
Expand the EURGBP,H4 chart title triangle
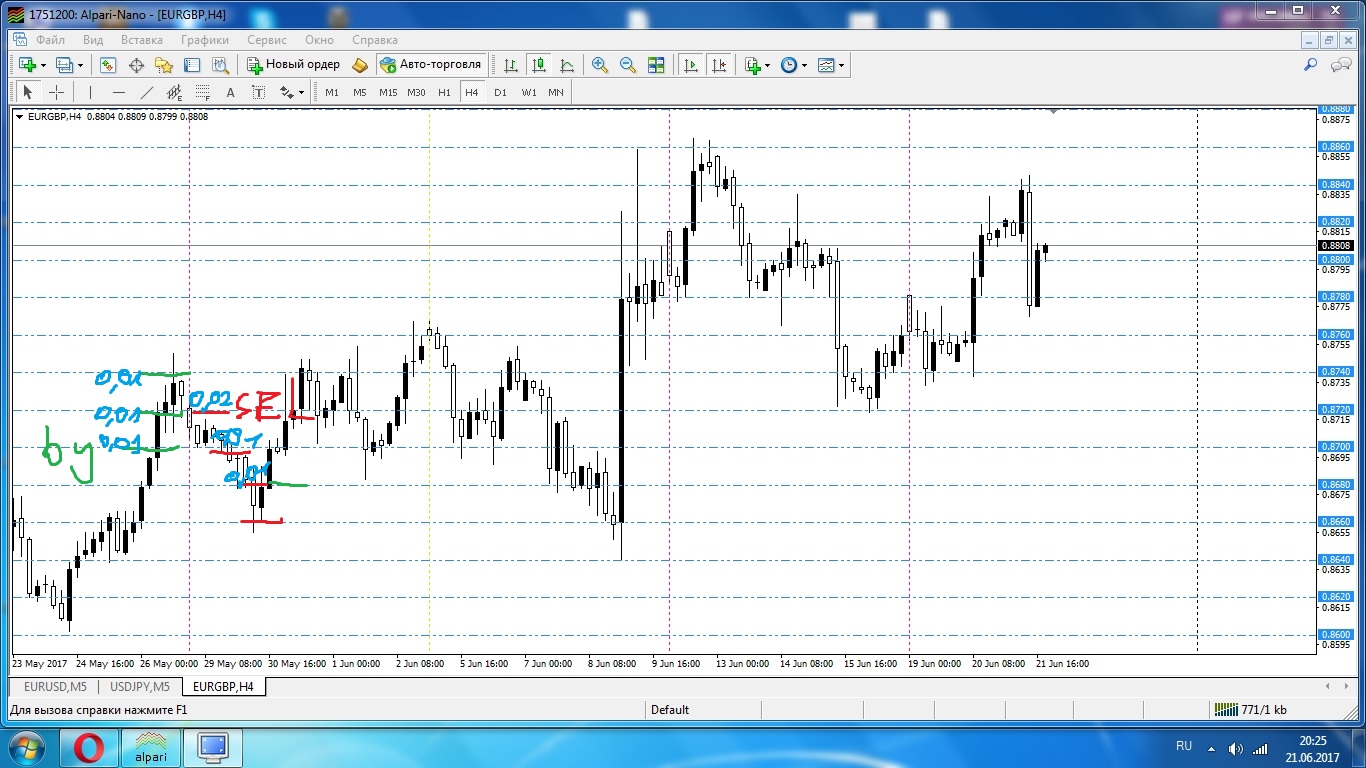tap(20, 116)
